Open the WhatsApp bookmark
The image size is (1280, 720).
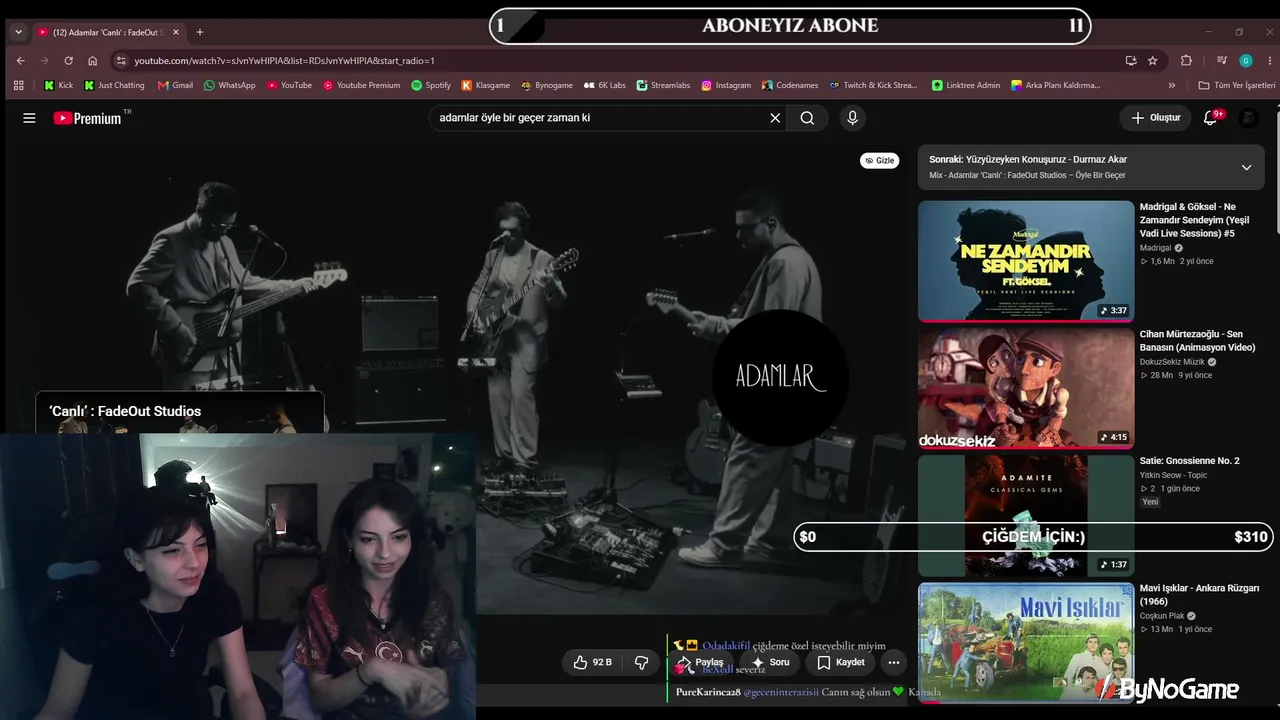pyautogui.click(x=229, y=85)
